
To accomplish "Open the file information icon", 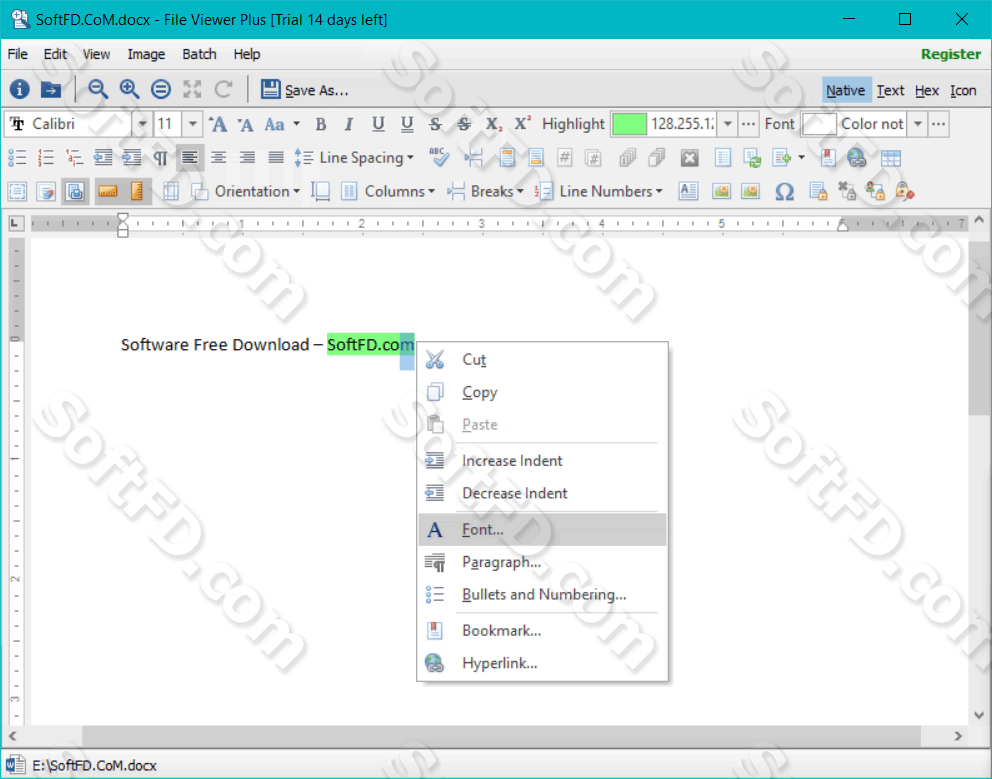I will click(x=20, y=89).
